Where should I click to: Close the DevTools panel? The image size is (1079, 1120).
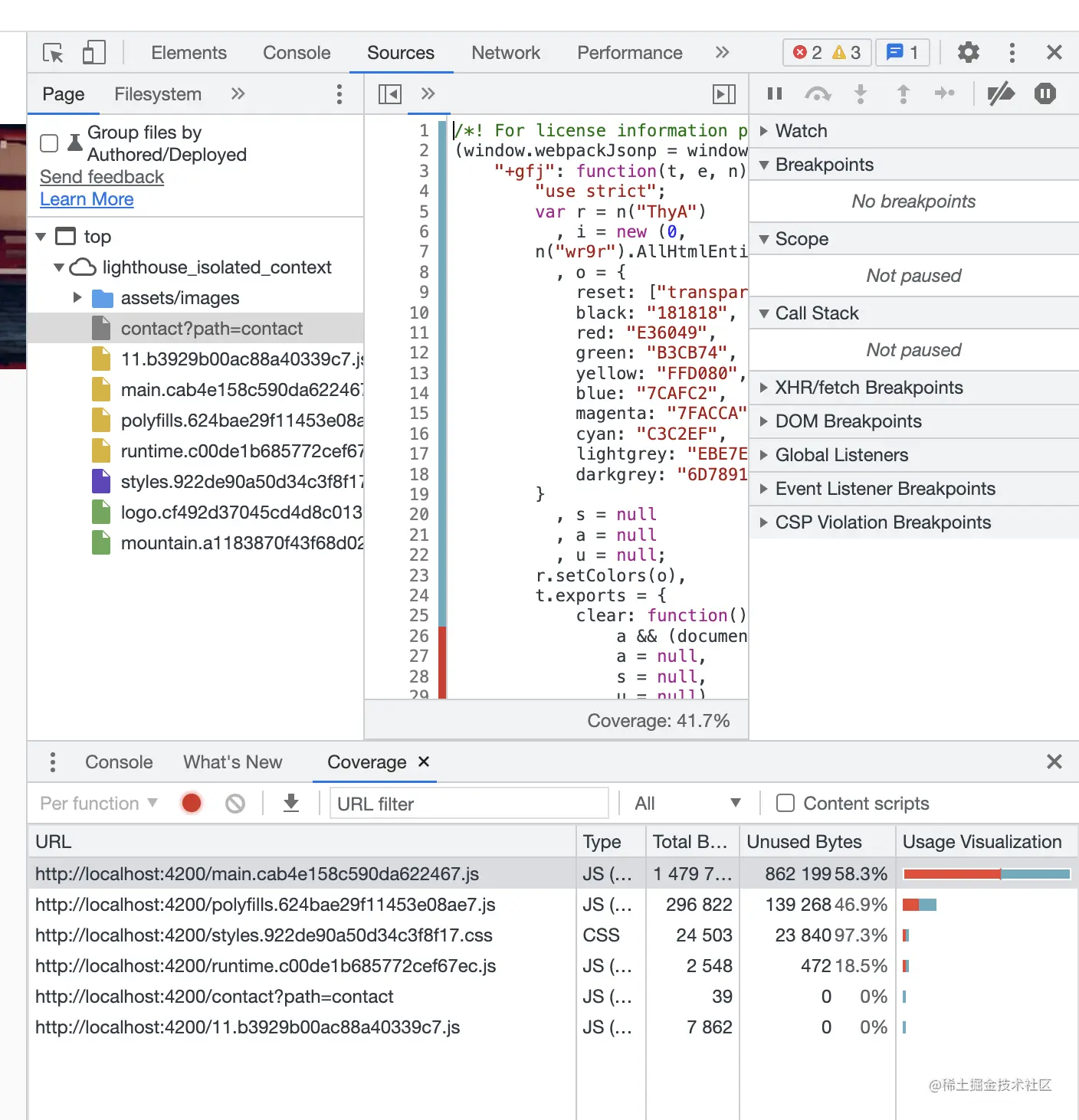coord(1054,52)
